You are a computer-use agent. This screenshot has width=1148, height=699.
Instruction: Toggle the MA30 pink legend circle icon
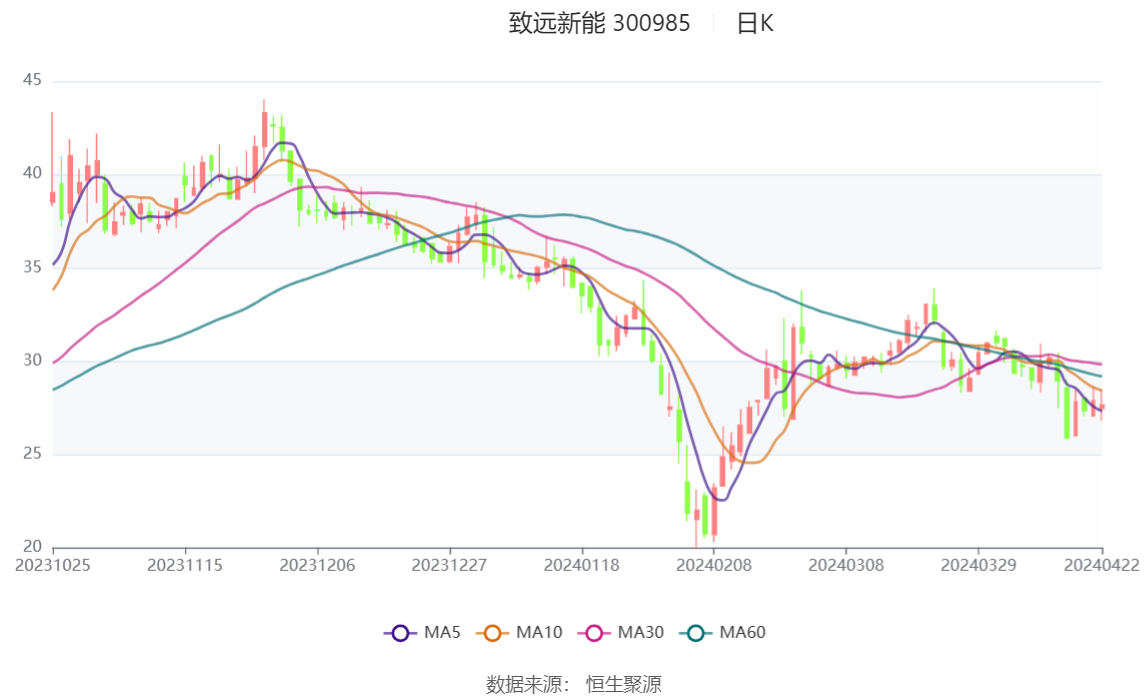594,633
